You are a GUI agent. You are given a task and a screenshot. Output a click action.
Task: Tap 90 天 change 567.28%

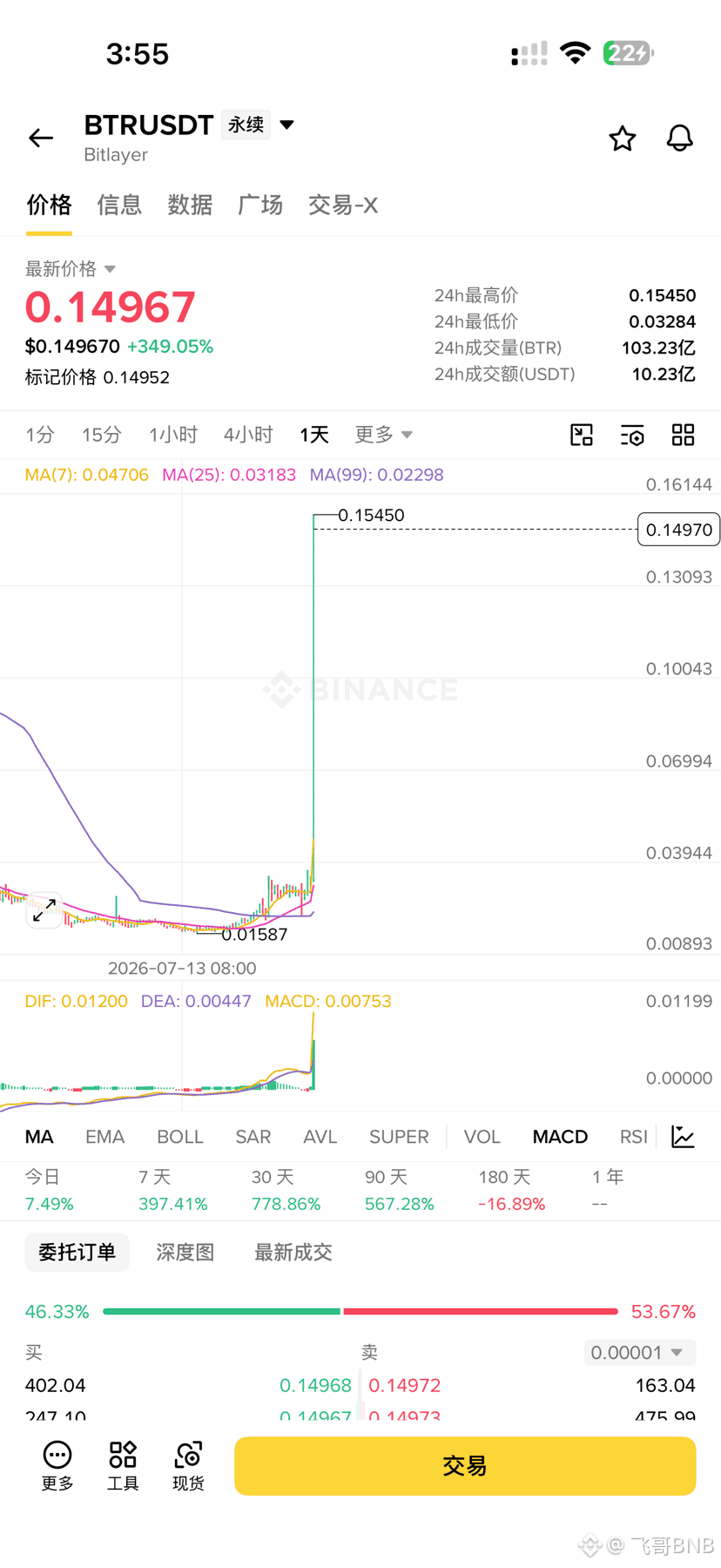point(399,1204)
